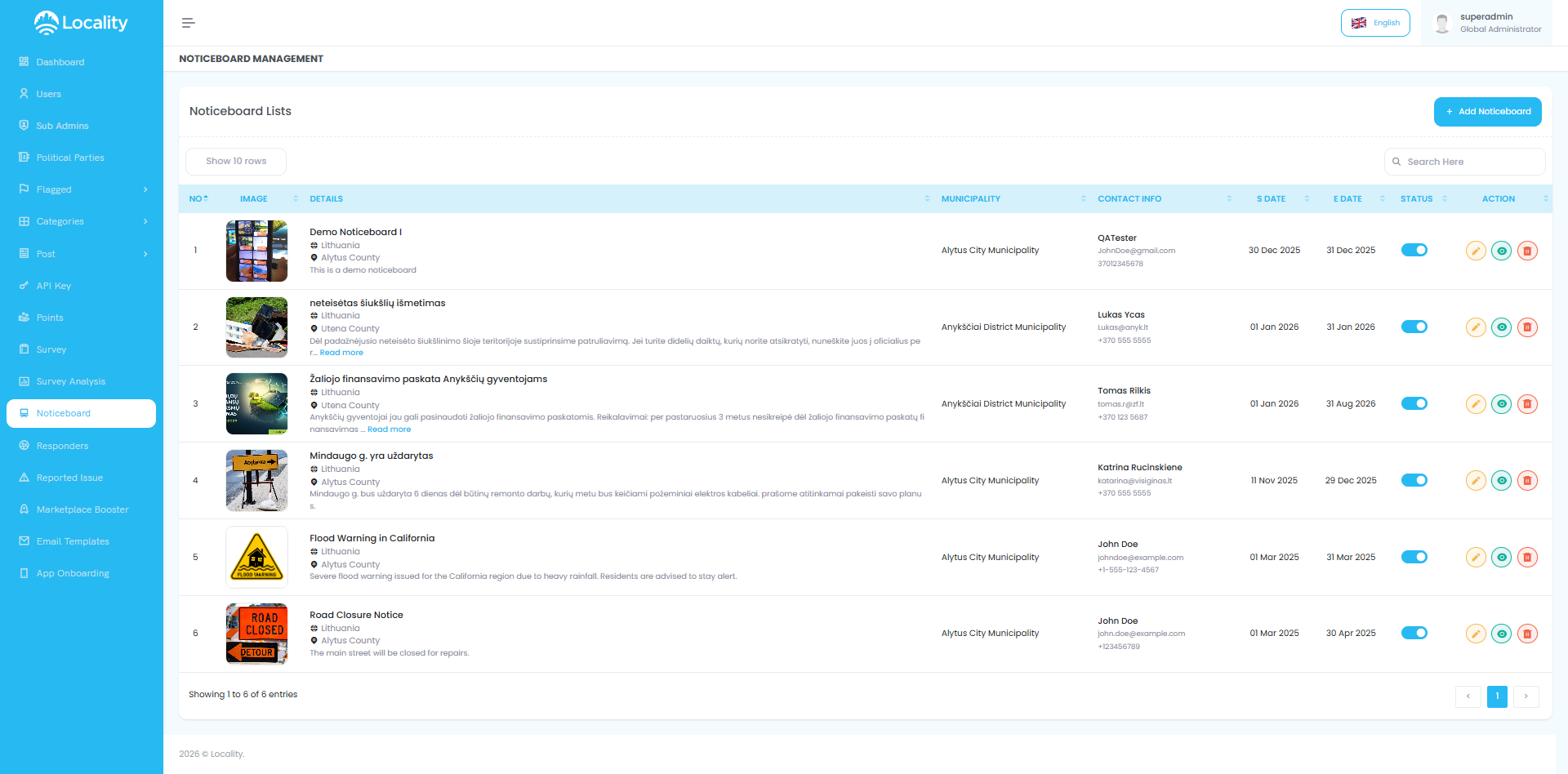
Task: Click the Flood Warning thumbnail image
Action: pos(256,557)
